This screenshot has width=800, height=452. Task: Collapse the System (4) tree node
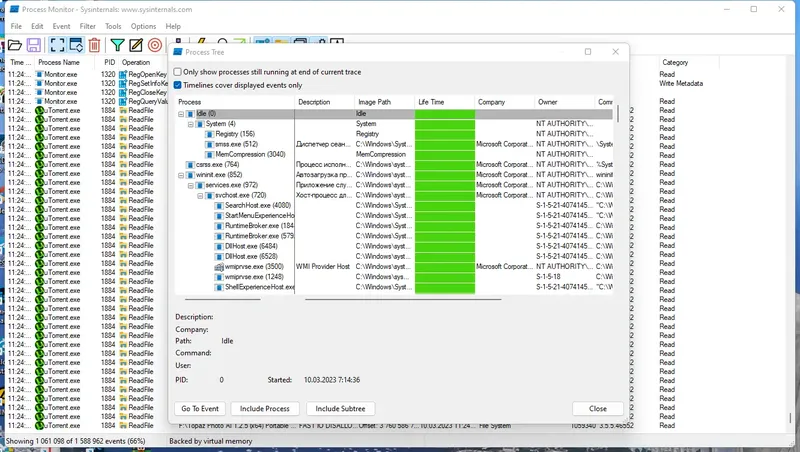point(191,124)
